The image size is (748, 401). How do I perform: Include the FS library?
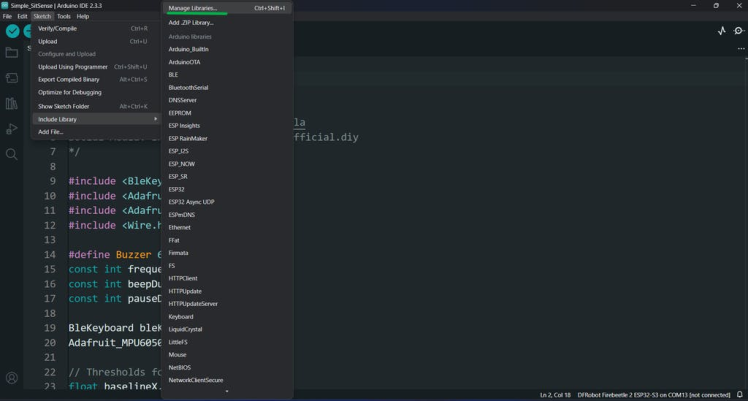[227, 266]
